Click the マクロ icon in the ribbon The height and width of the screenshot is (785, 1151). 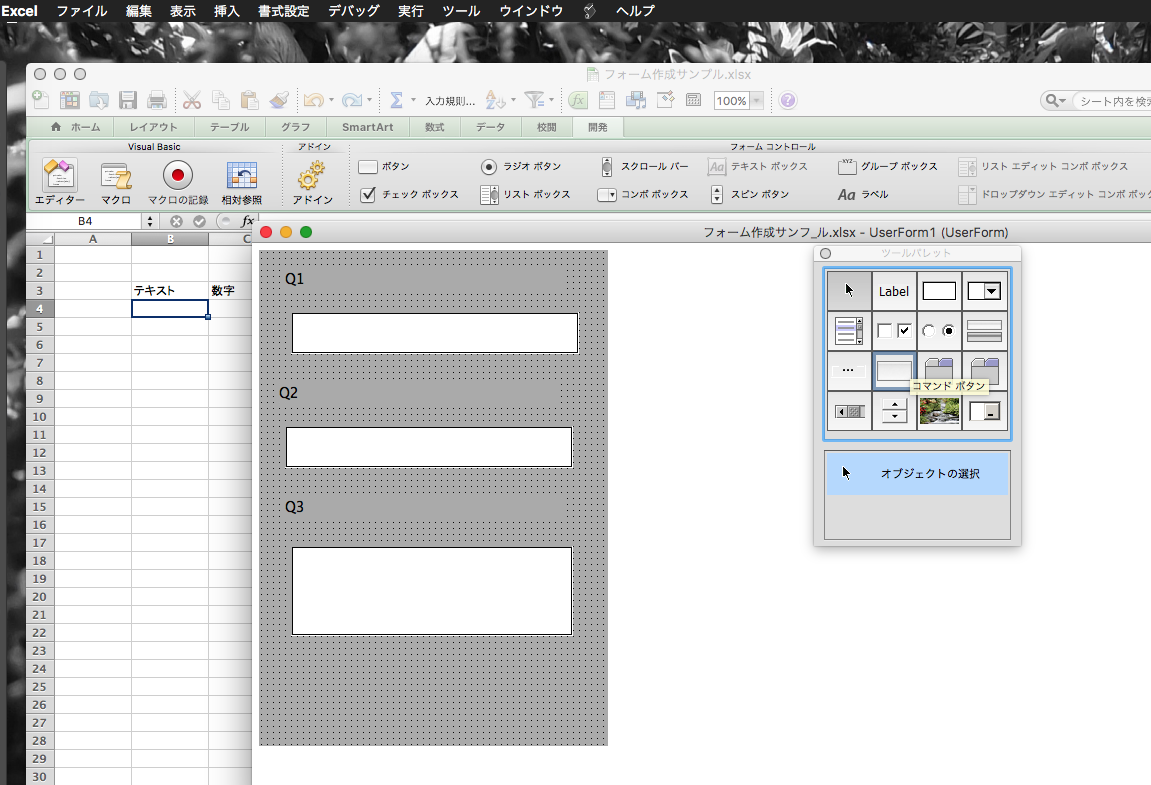pos(116,176)
